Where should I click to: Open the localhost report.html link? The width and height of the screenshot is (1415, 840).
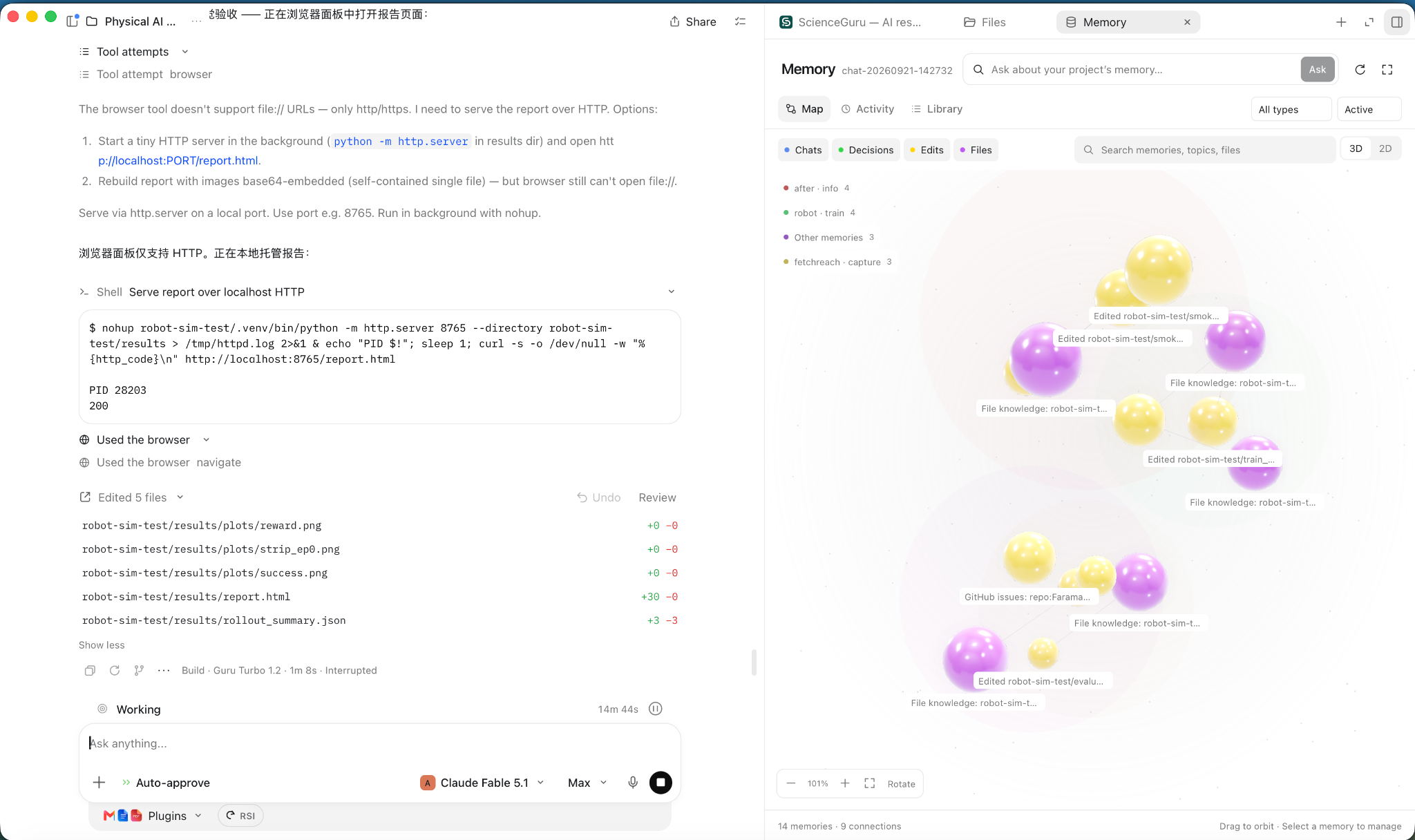coord(179,160)
